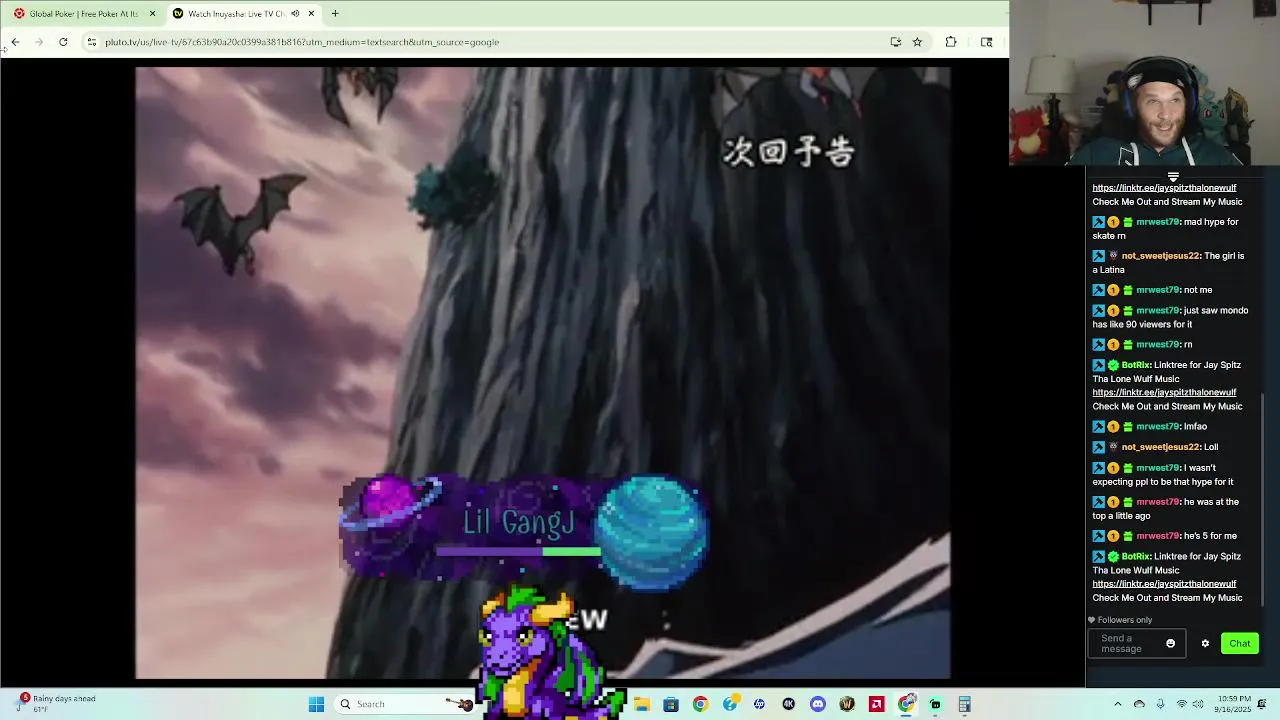Mute the Watch Inuyasha tab audio icon
Image resolution: width=1280 pixels, height=720 pixels.
[295, 14]
